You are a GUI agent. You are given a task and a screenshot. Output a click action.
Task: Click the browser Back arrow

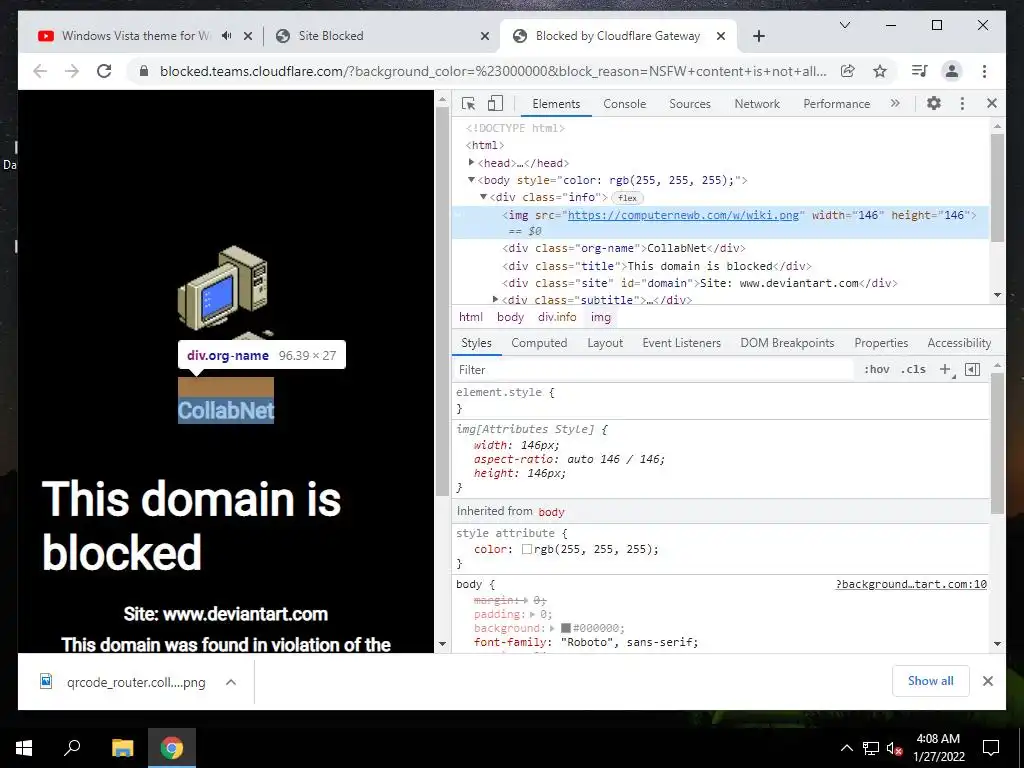point(40,71)
